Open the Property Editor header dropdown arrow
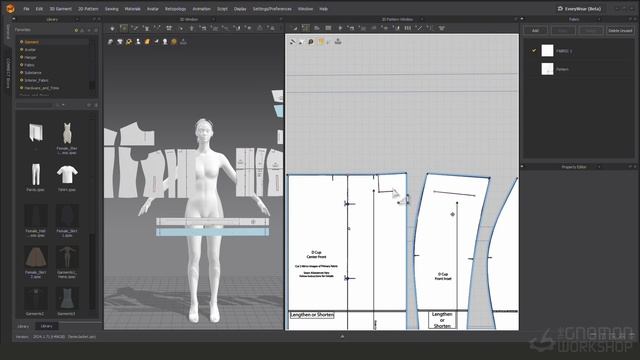This screenshot has width=640, height=360. pyautogui.click(x=599, y=167)
